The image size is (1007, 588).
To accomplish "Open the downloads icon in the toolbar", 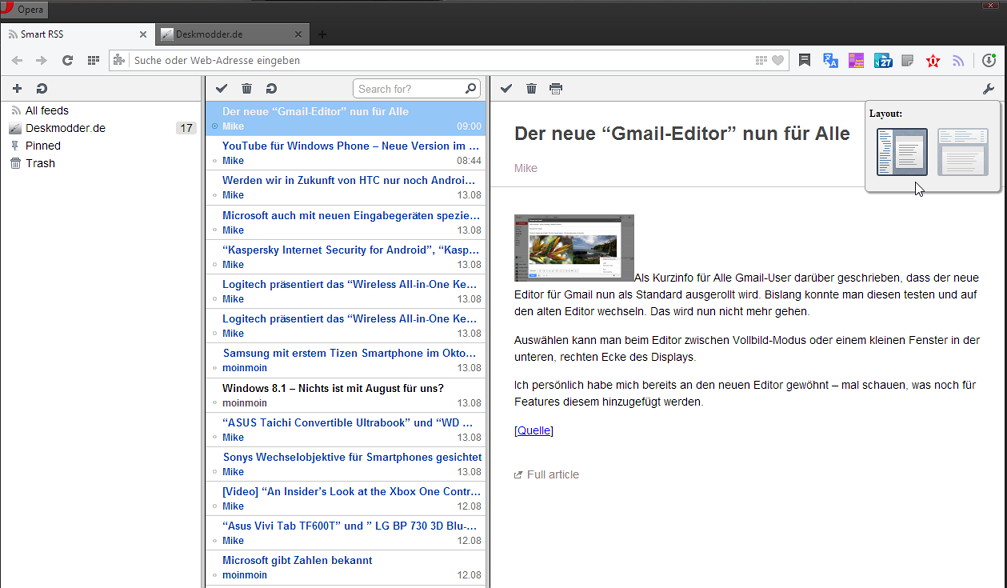I will pos(989,60).
